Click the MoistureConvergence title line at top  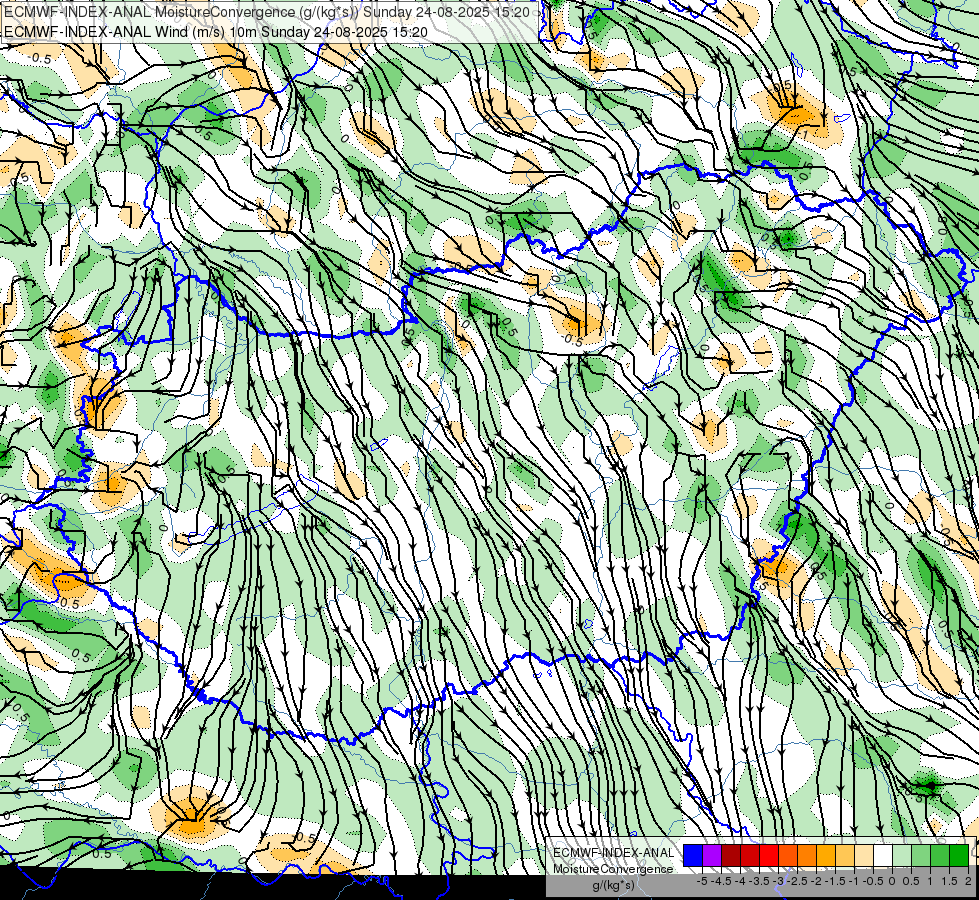267,12
